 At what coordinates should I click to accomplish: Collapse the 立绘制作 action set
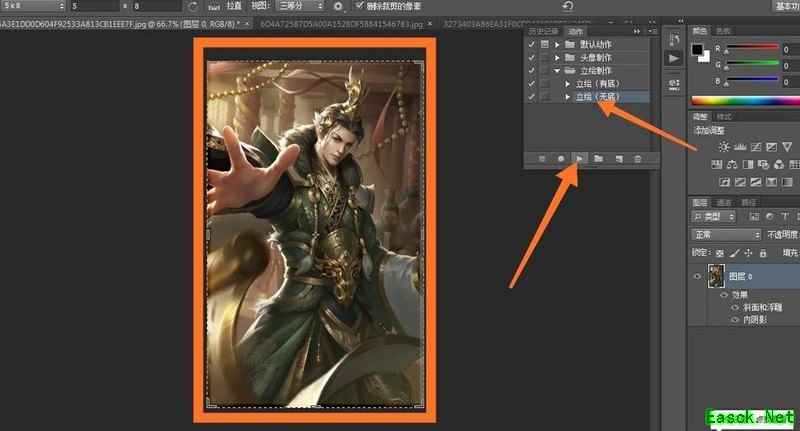point(556,71)
